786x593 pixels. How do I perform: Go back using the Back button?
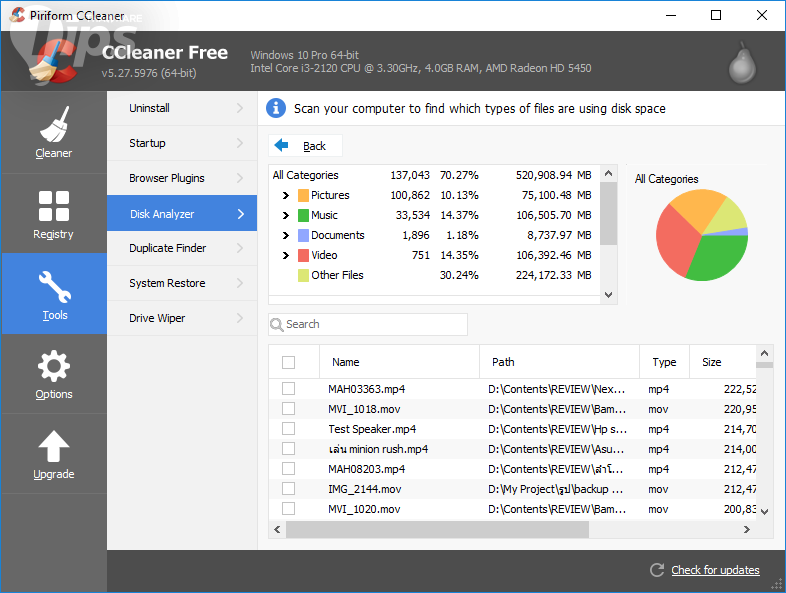point(304,146)
